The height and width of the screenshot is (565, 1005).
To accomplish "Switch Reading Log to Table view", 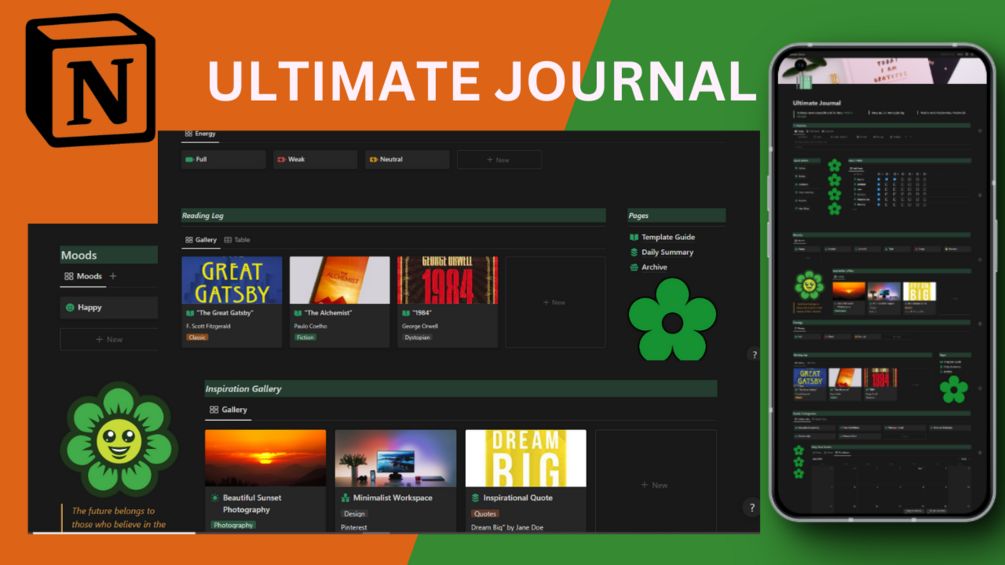I will (x=237, y=240).
